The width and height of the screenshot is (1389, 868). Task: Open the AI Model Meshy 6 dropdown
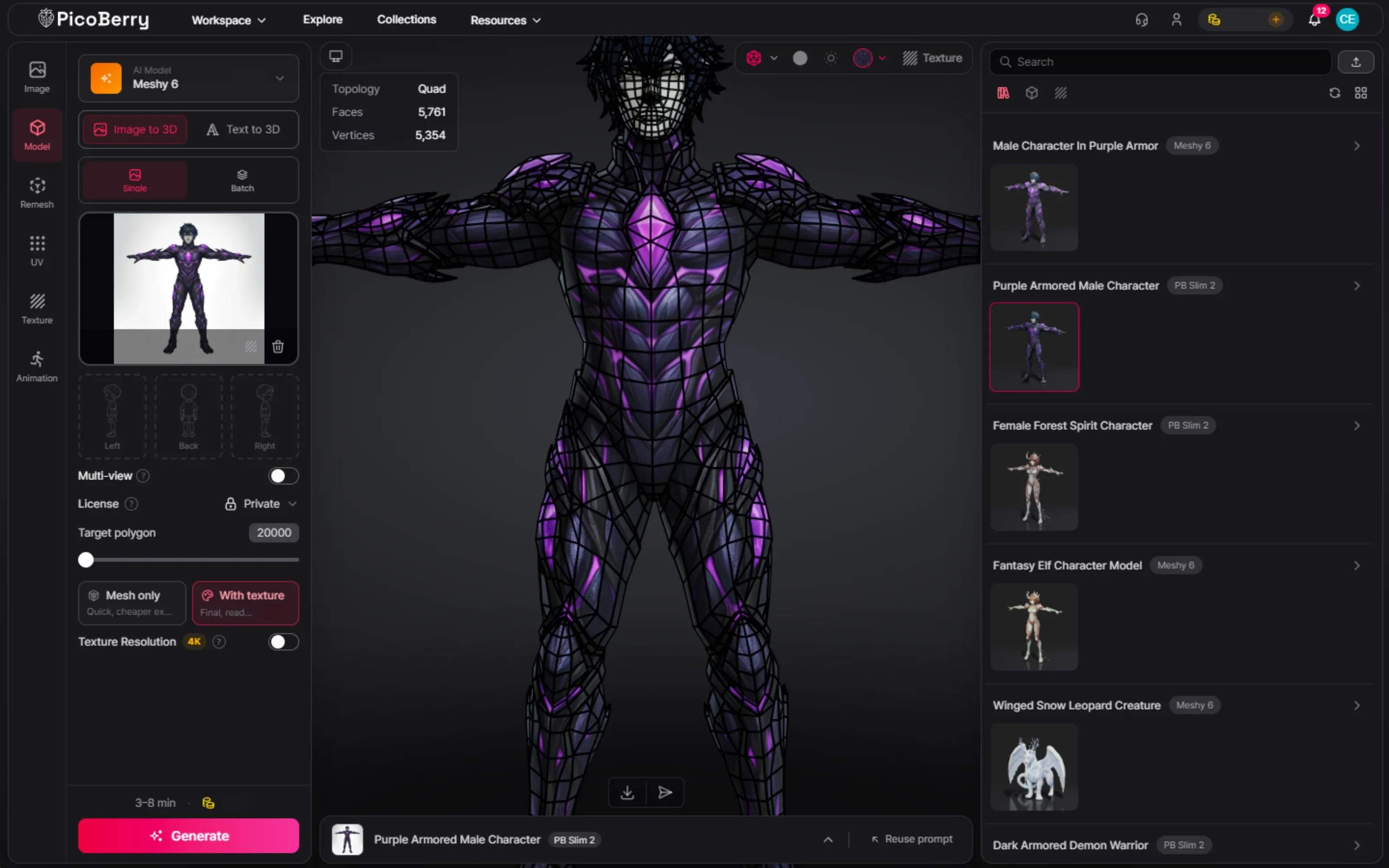(x=188, y=78)
